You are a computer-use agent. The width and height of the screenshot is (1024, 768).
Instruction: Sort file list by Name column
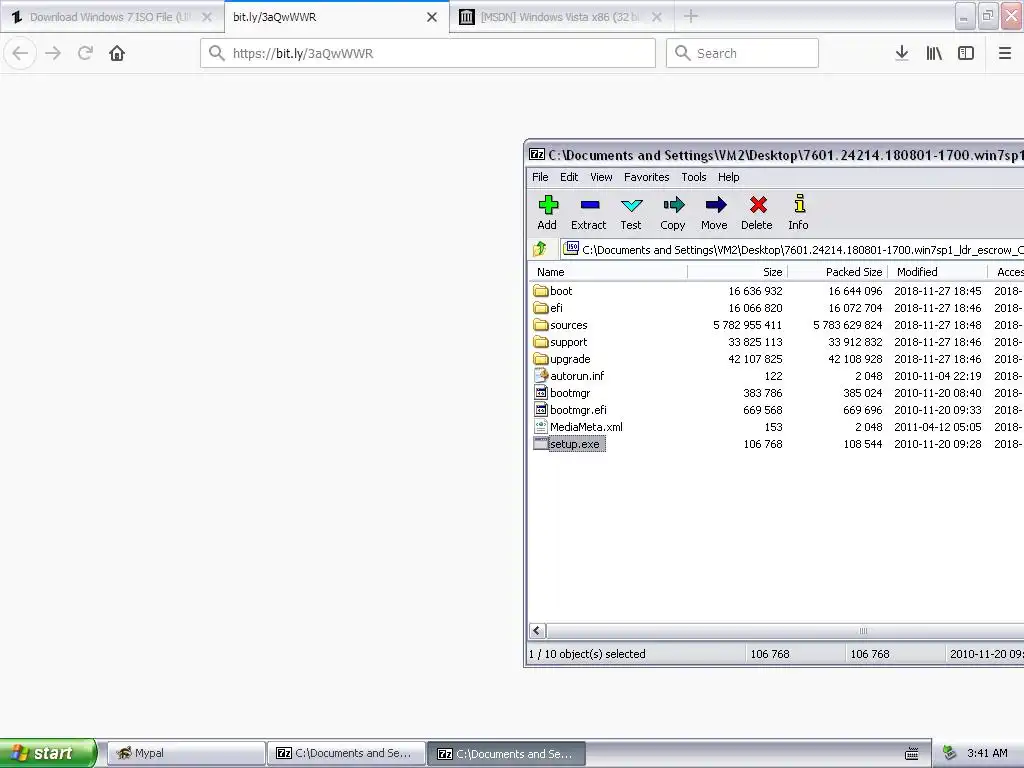607,272
